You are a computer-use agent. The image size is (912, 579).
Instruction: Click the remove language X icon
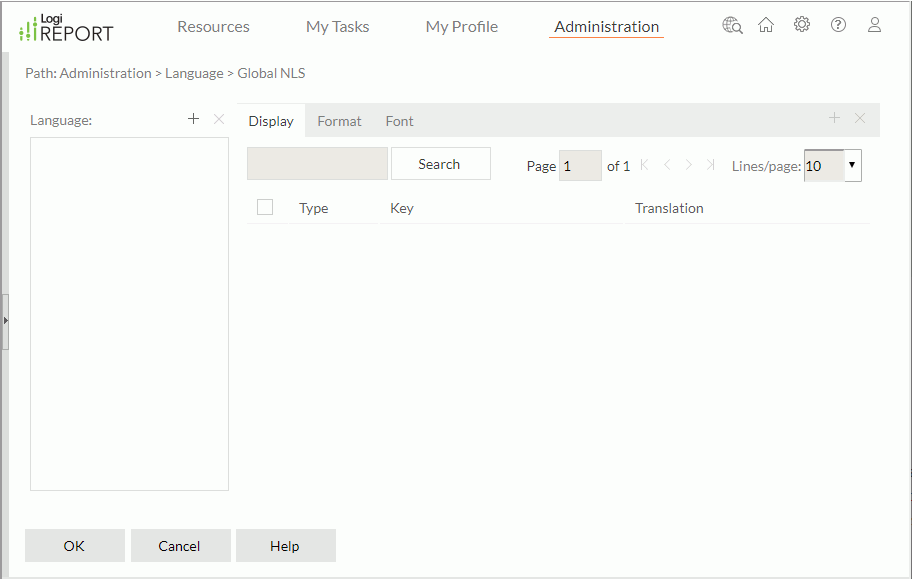[218, 119]
